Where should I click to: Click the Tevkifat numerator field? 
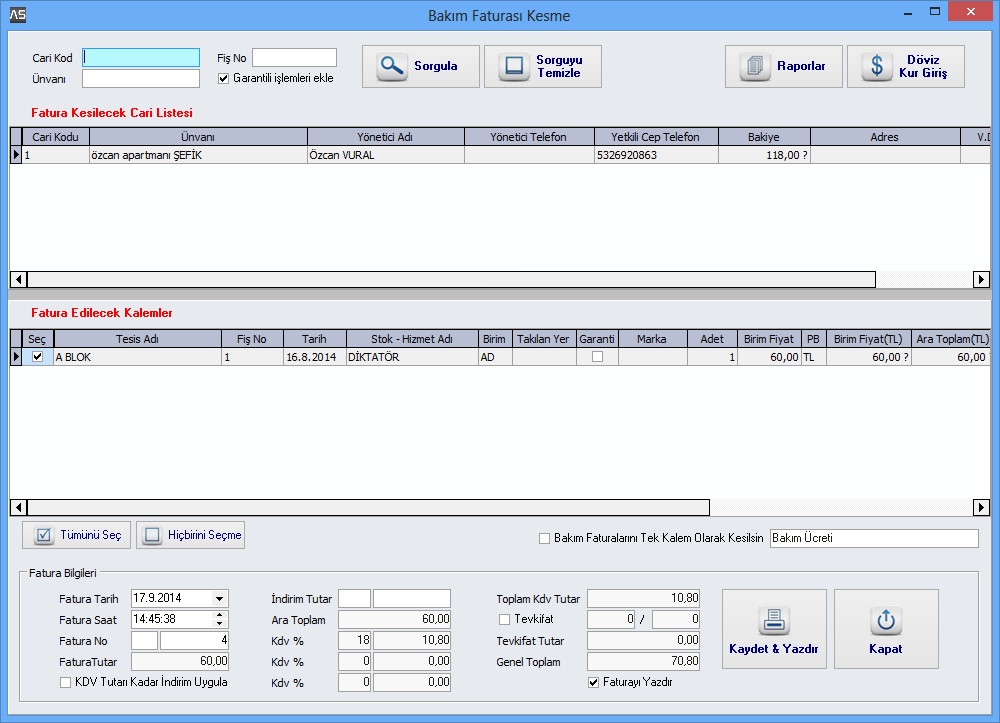[x=611, y=620]
